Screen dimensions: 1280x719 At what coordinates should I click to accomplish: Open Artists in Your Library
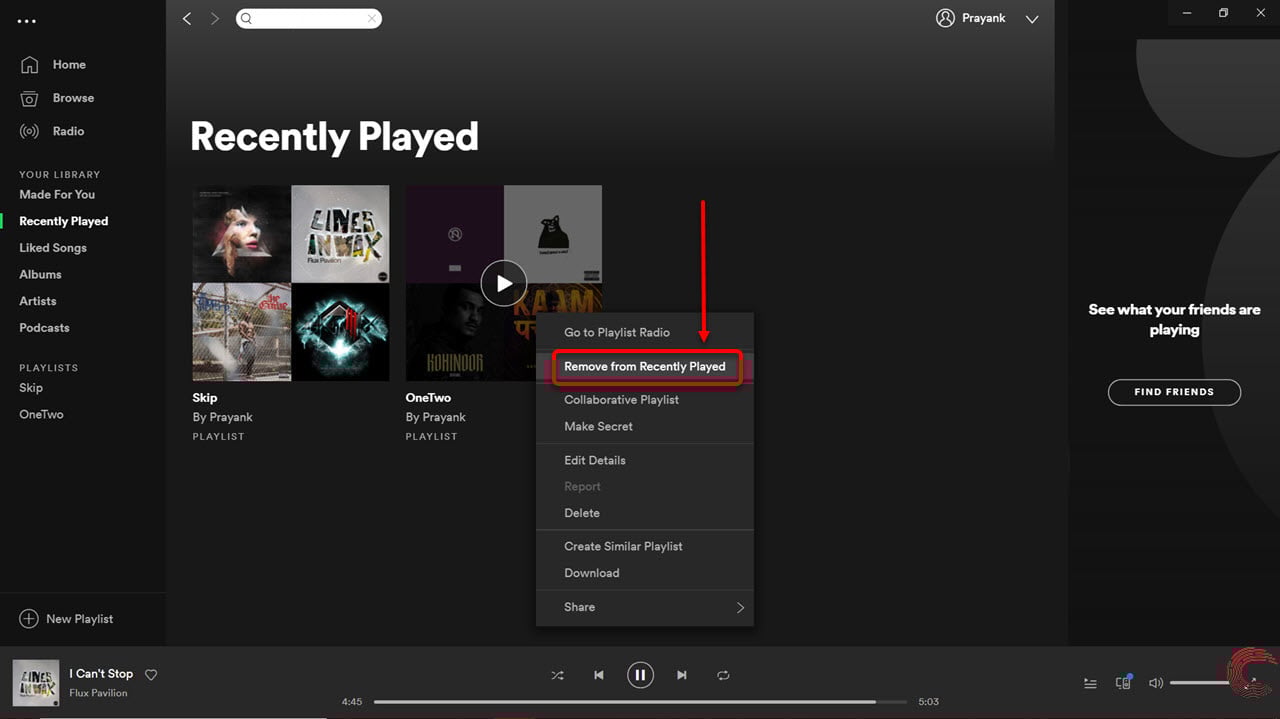tap(37, 301)
